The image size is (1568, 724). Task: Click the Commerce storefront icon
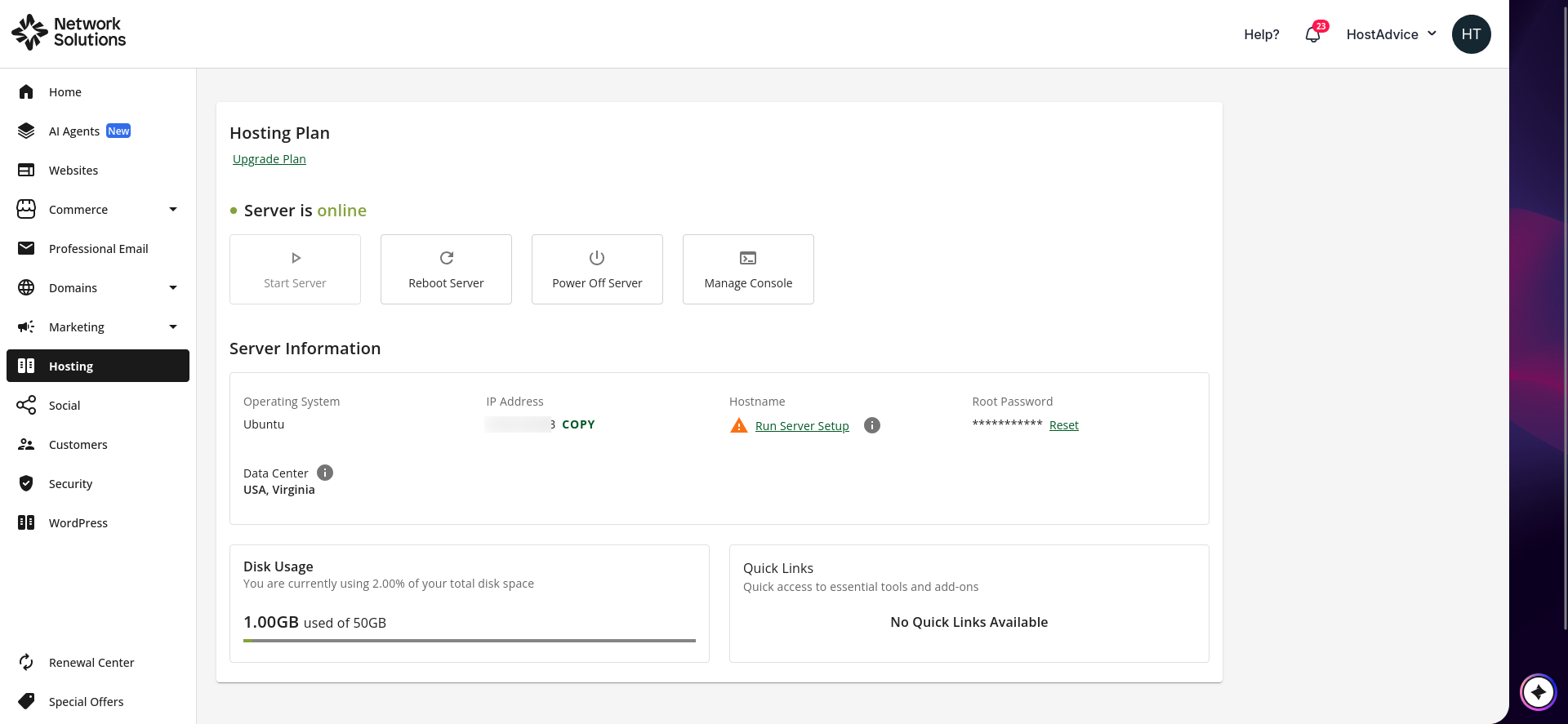[x=26, y=209]
